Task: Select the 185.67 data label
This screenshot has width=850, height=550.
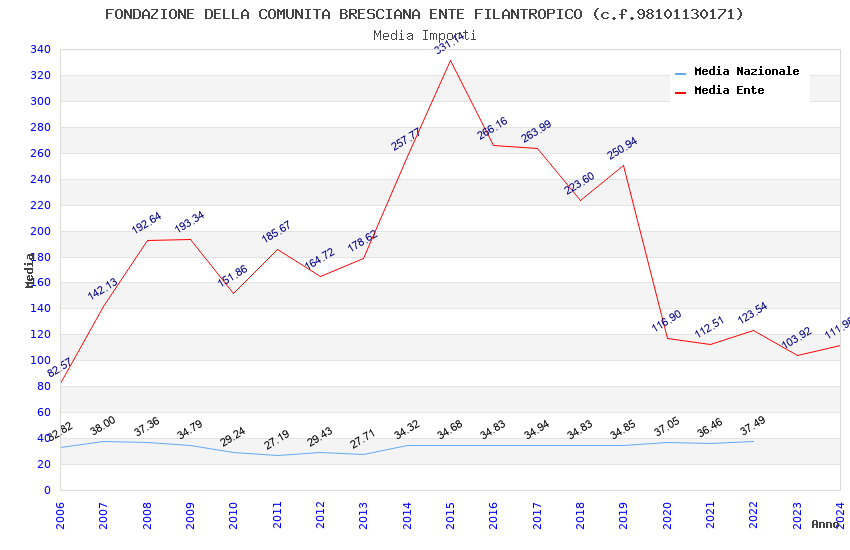Action: coord(276,231)
